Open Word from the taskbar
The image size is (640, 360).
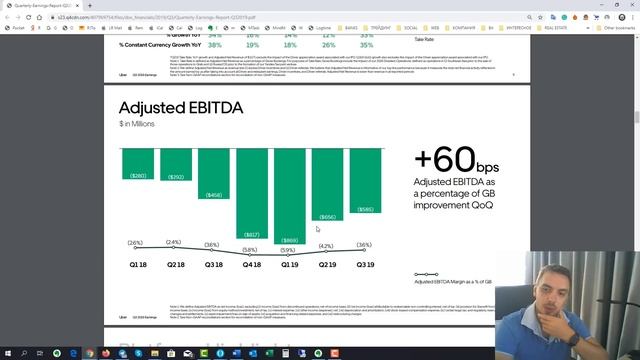pos(236,353)
